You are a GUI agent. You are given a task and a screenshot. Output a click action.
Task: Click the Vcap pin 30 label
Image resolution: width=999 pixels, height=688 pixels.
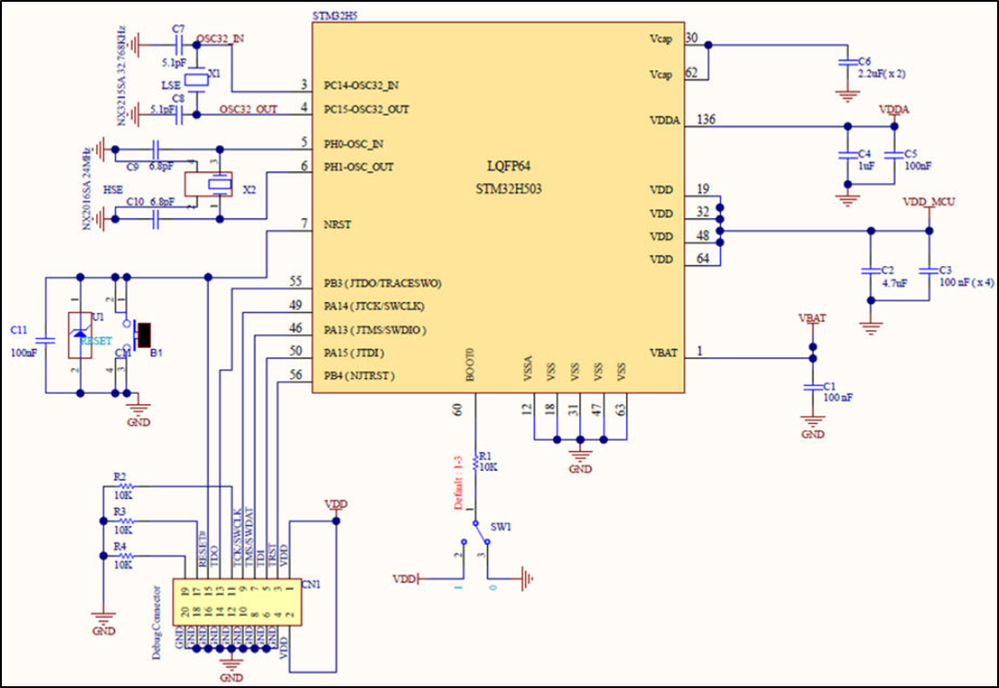pos(661,39)
